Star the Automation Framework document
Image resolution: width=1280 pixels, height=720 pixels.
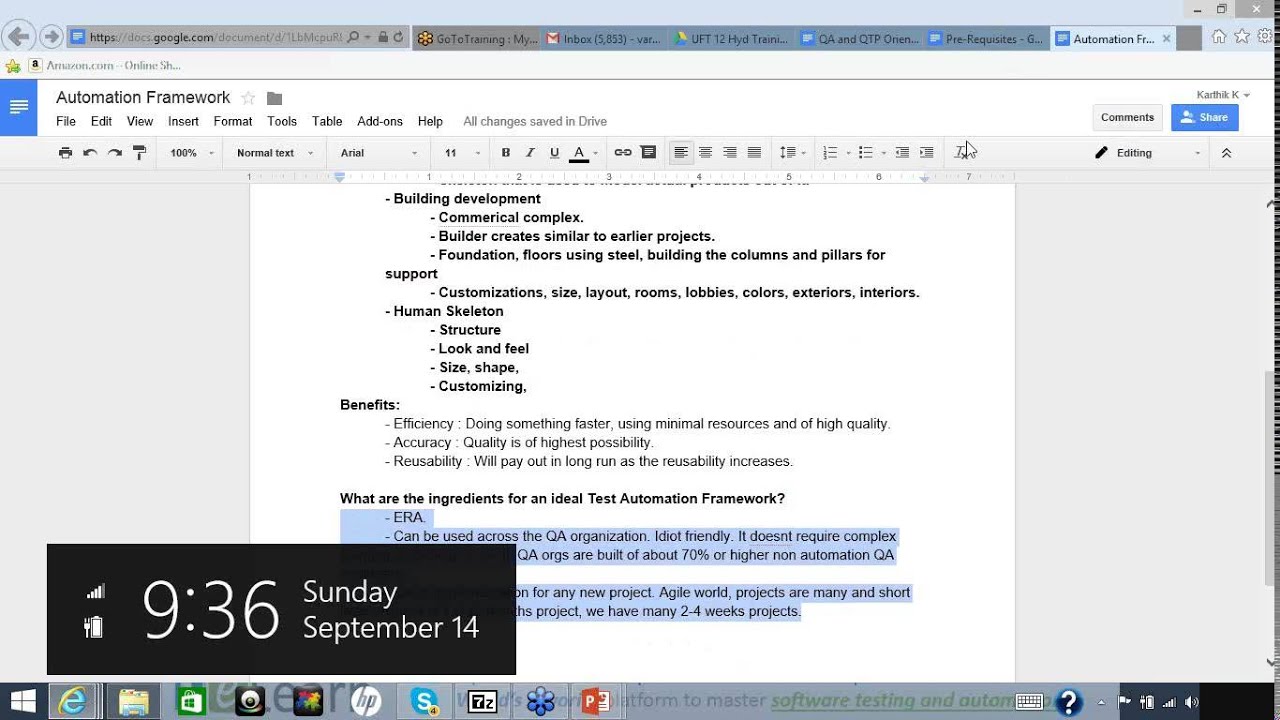click(x=248, y=98)
